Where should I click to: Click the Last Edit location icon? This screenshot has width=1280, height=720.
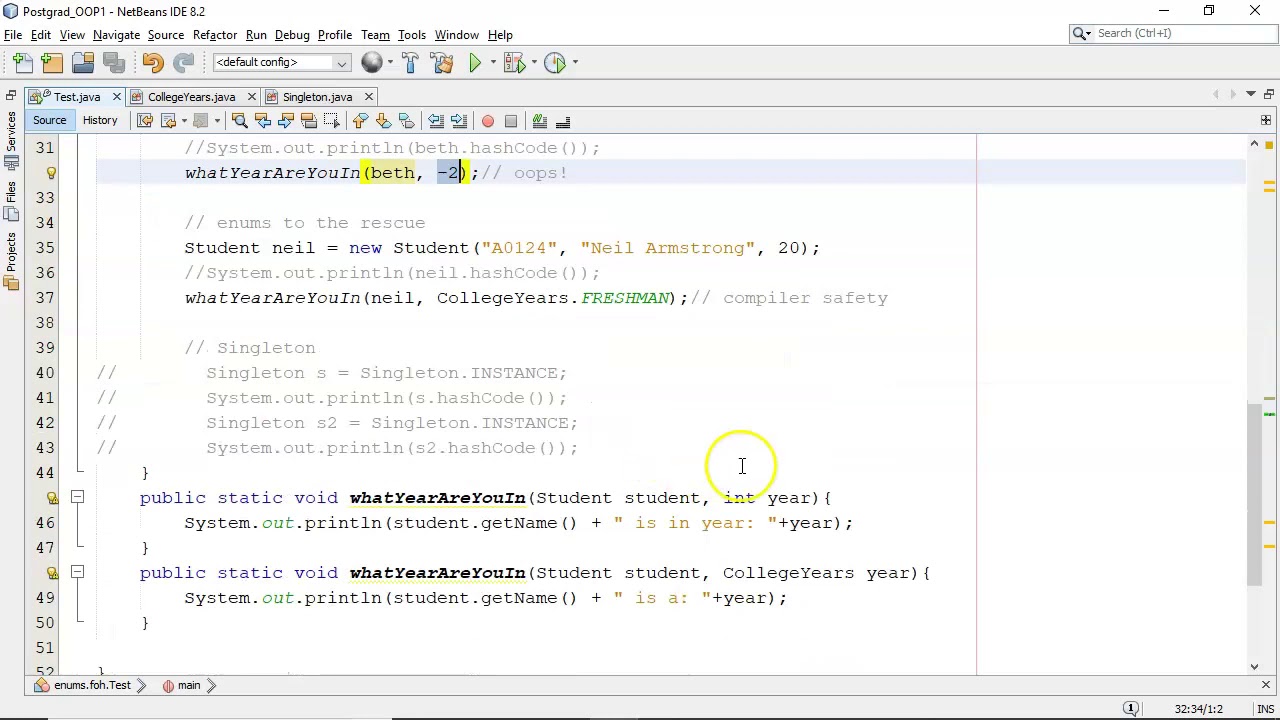(x=145, y=121)
